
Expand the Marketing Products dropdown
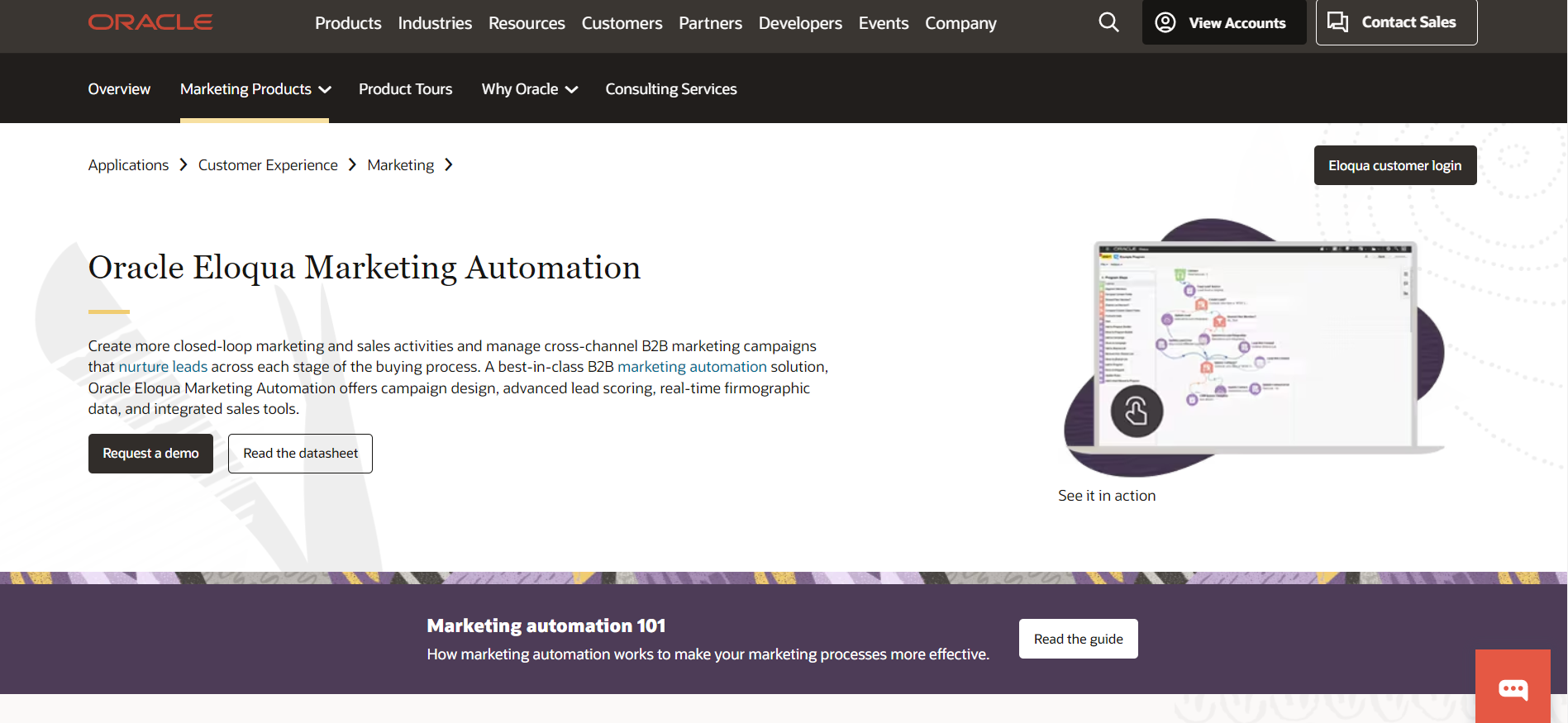click(x=255, y=89)
